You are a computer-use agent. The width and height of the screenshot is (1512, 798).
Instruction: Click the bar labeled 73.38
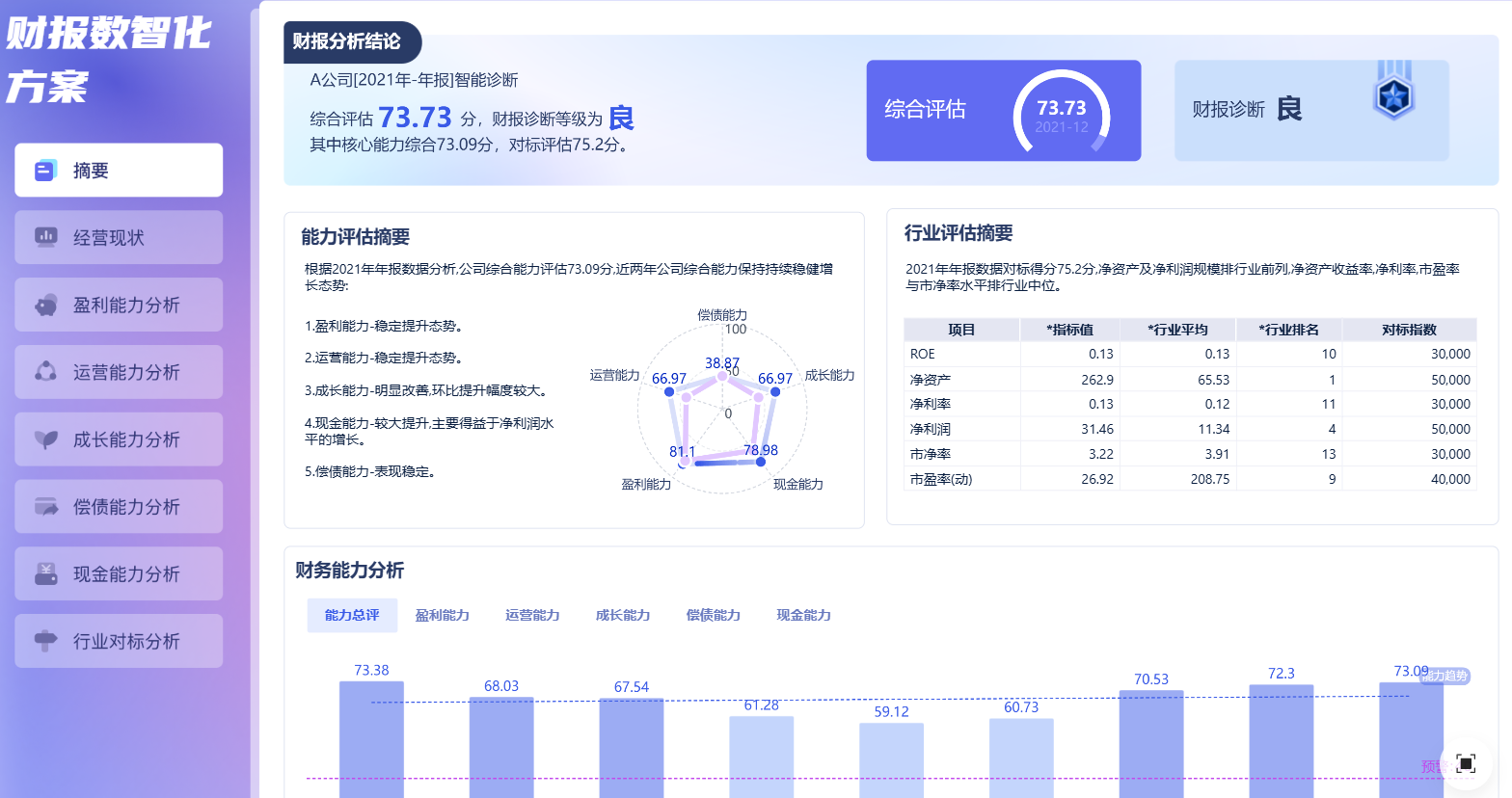click(x=371, y=739)
